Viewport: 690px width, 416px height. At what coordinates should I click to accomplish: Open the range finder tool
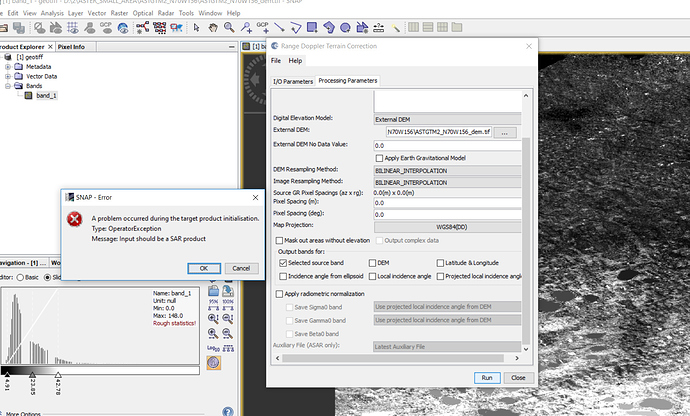(378, 28)
